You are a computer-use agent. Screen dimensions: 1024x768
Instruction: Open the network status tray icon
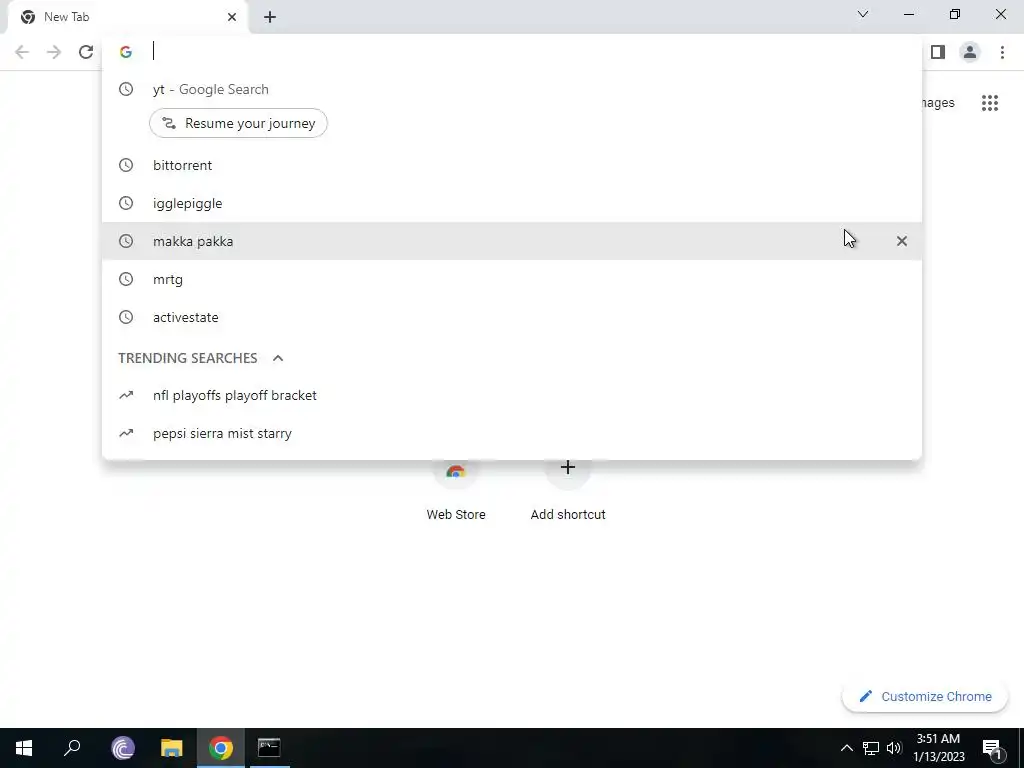tap(871, 748)
